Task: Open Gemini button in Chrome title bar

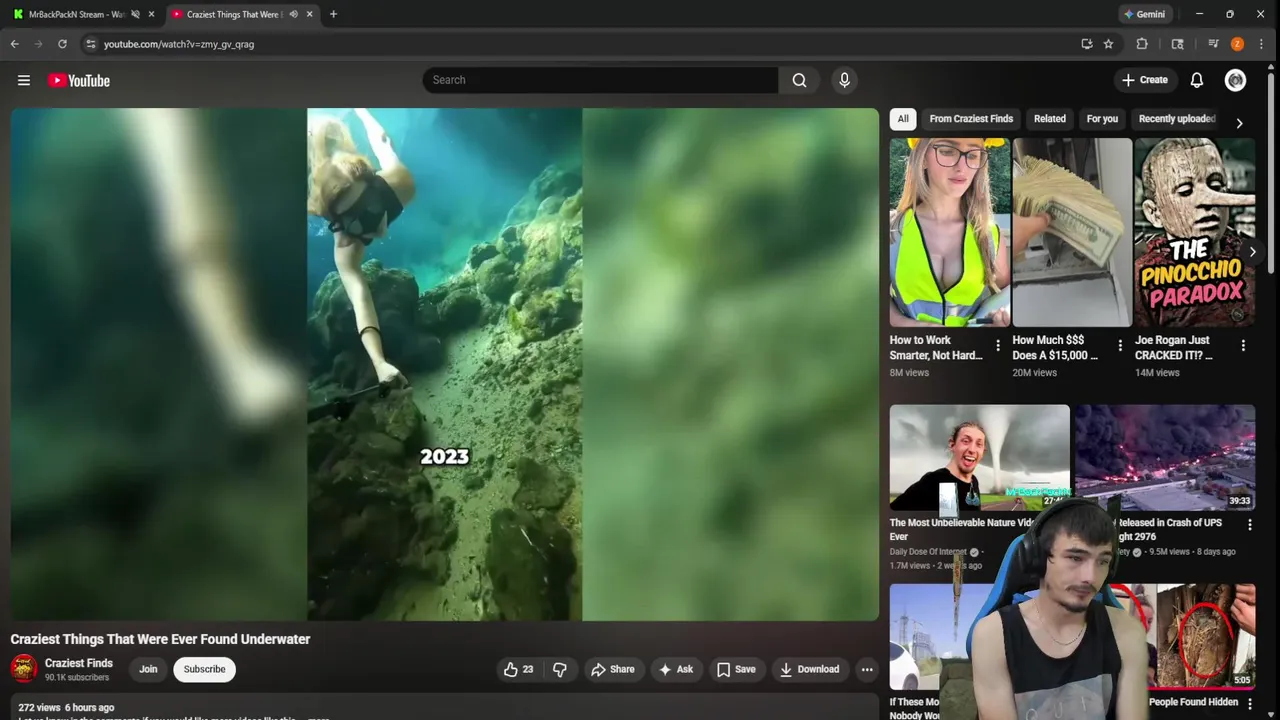Action: (1144, 14)
